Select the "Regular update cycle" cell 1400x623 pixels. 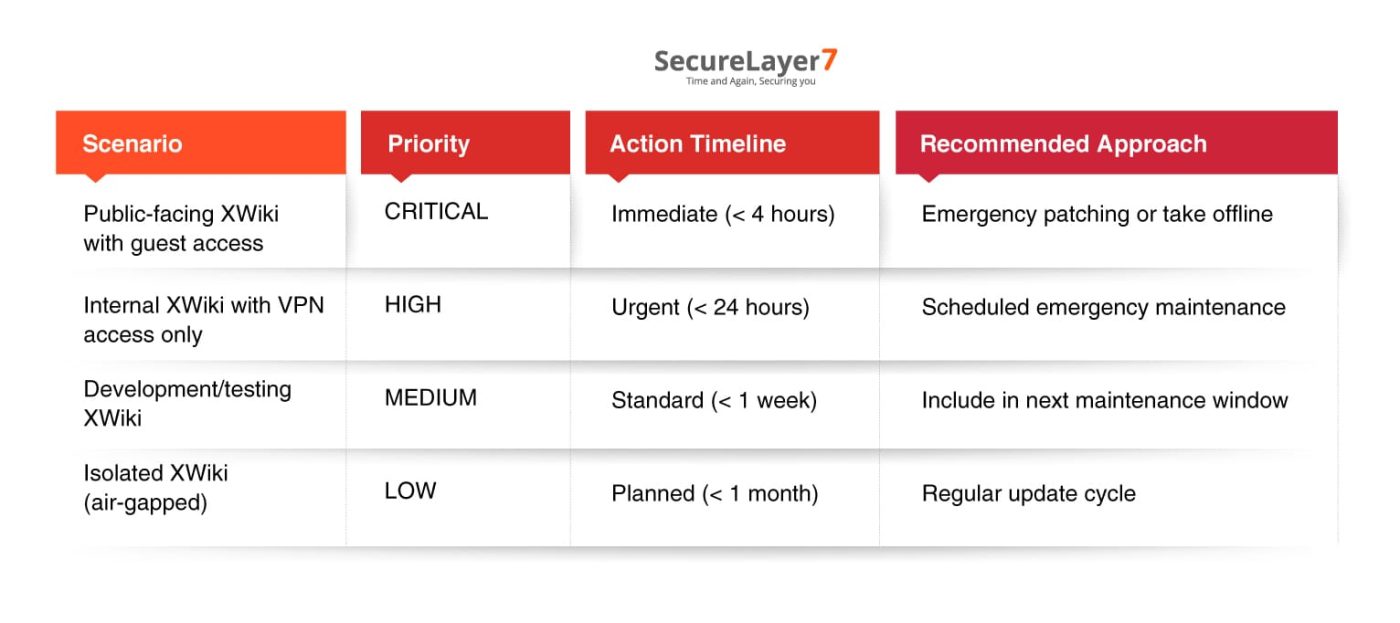point(1028,493)
